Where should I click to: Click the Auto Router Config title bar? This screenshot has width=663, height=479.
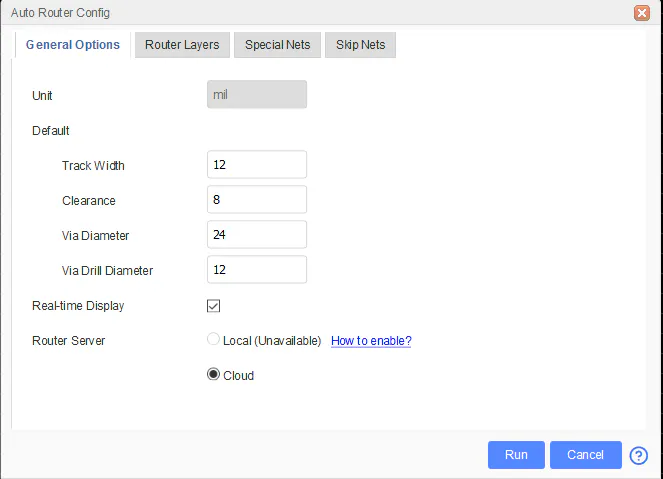tap(300, 13)
